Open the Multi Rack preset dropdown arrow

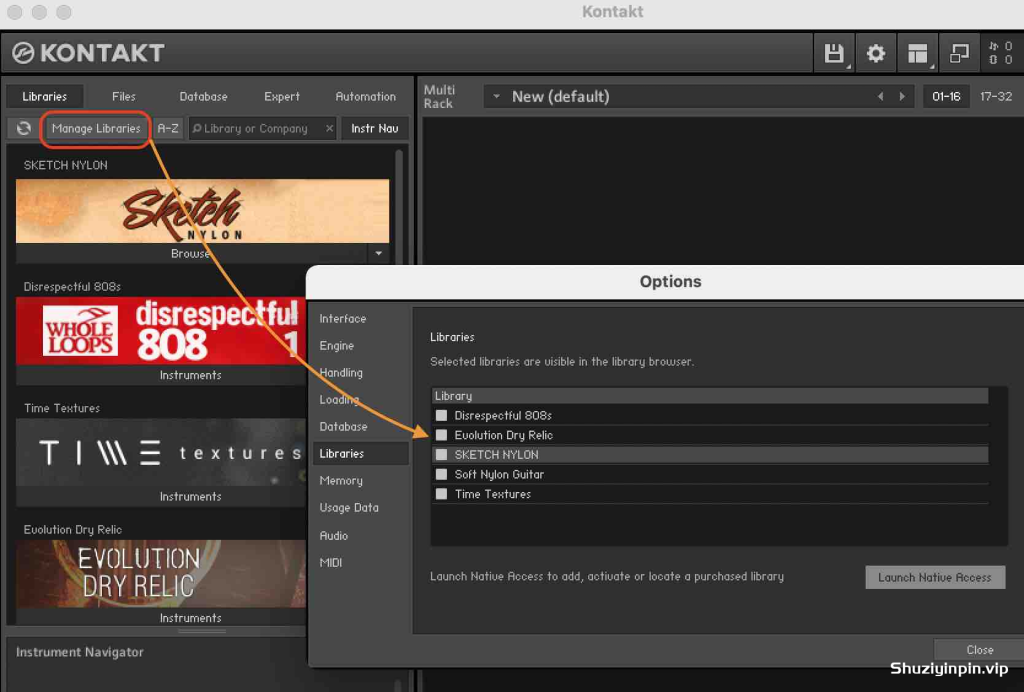(x=496, y=97)
